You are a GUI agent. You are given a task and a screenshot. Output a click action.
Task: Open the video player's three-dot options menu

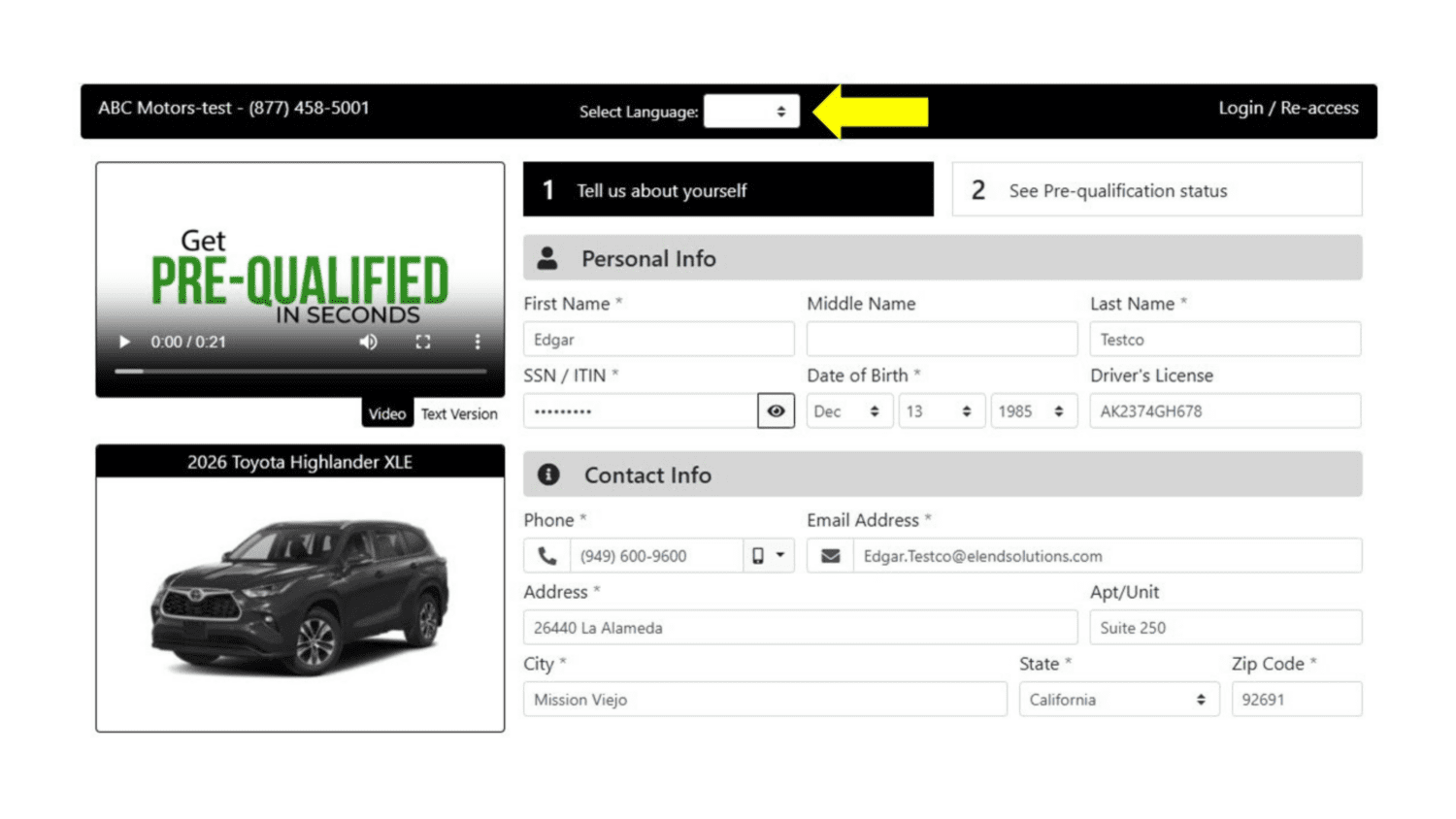coord(477,342)
